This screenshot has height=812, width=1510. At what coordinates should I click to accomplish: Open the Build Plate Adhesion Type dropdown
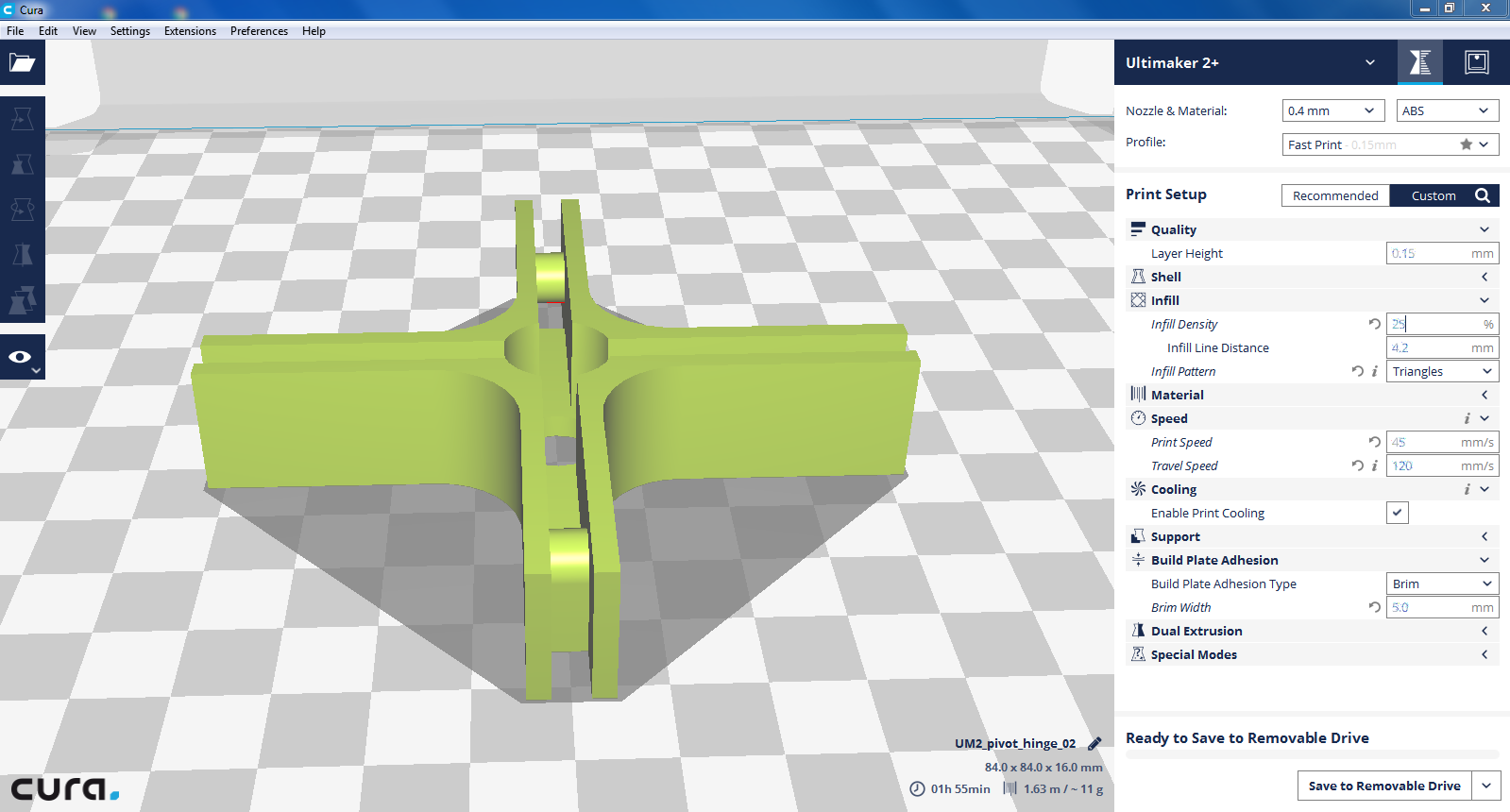point(1443,584)
